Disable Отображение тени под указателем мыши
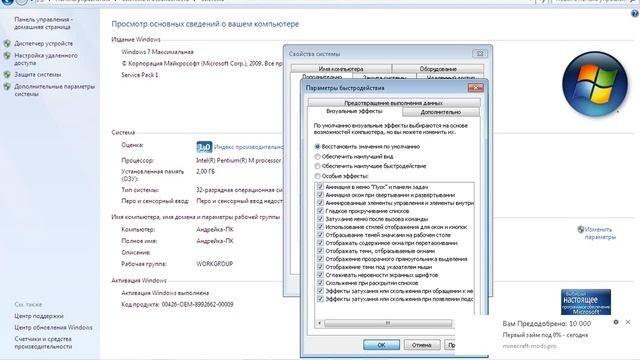Viewport: 640px width, 360px height. (320, 267)
